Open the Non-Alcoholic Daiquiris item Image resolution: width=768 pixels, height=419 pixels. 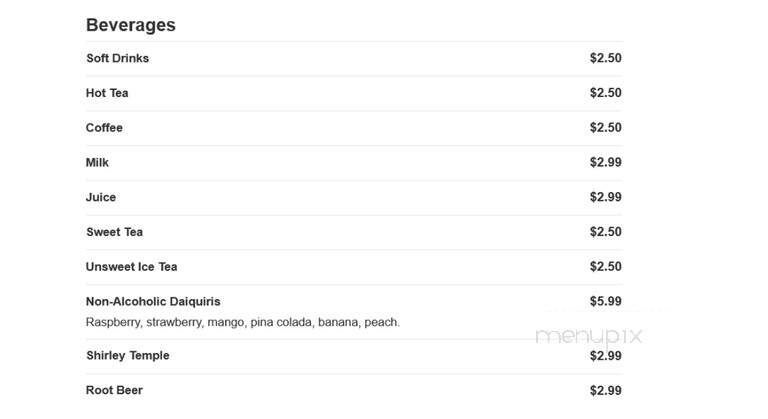tap(153, 302)
